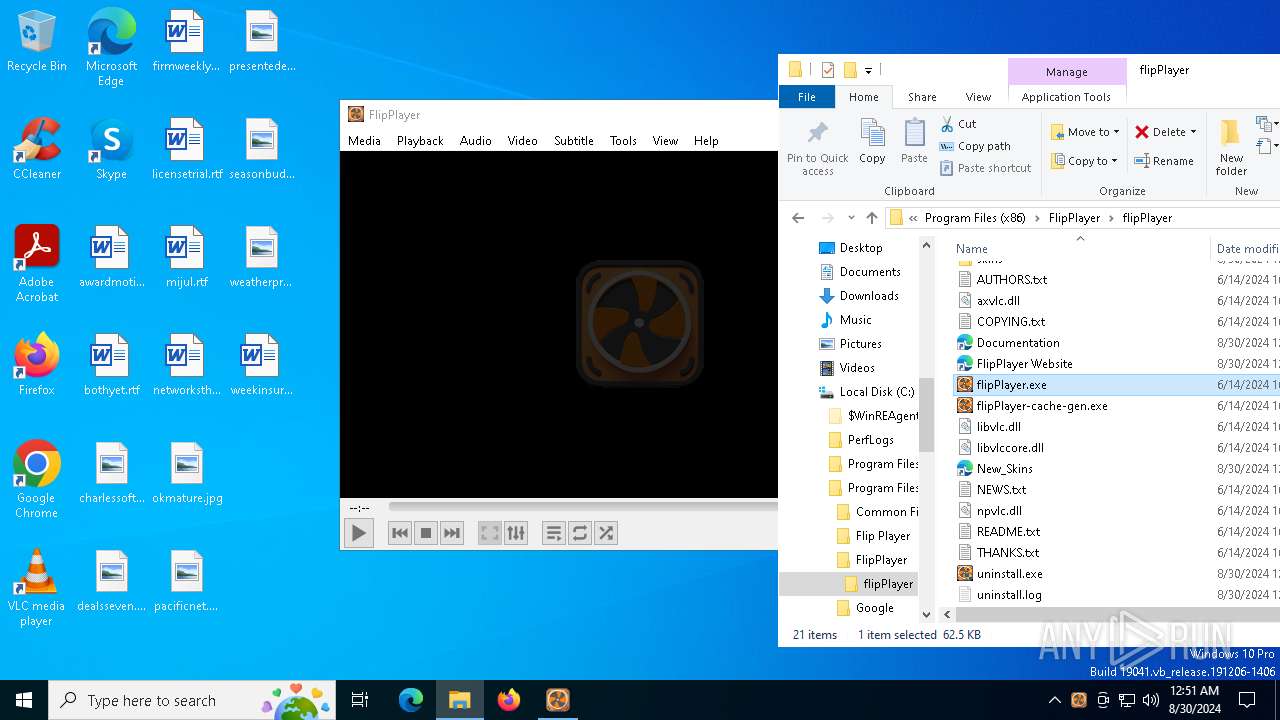1280x720 pixels.
Task: Open the Help menu in FlipPlayer
Action: (x=706, y=141)
